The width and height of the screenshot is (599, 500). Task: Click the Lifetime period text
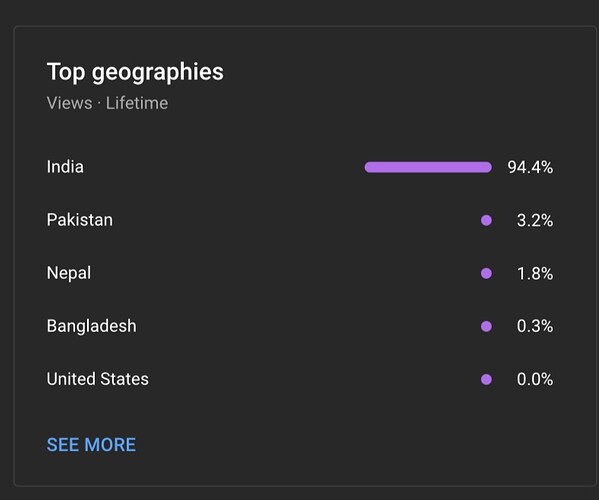(x=137, y=103)
